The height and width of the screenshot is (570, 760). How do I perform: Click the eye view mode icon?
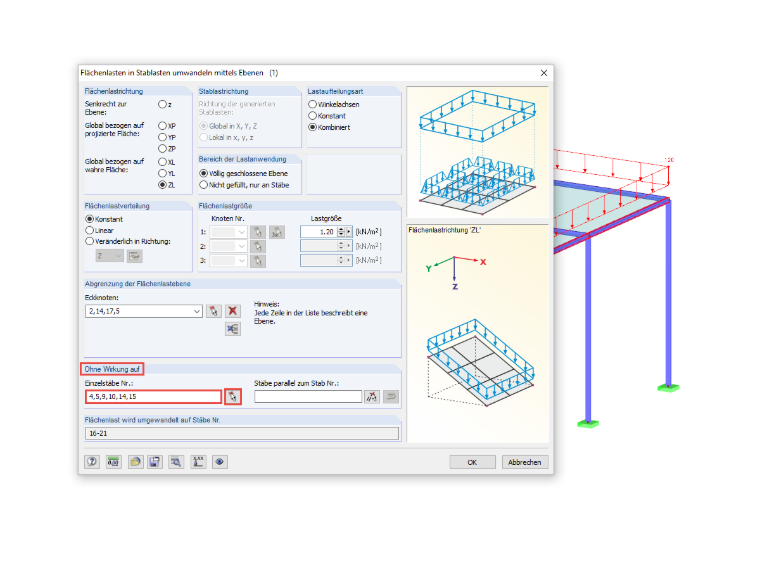(220, 462)
